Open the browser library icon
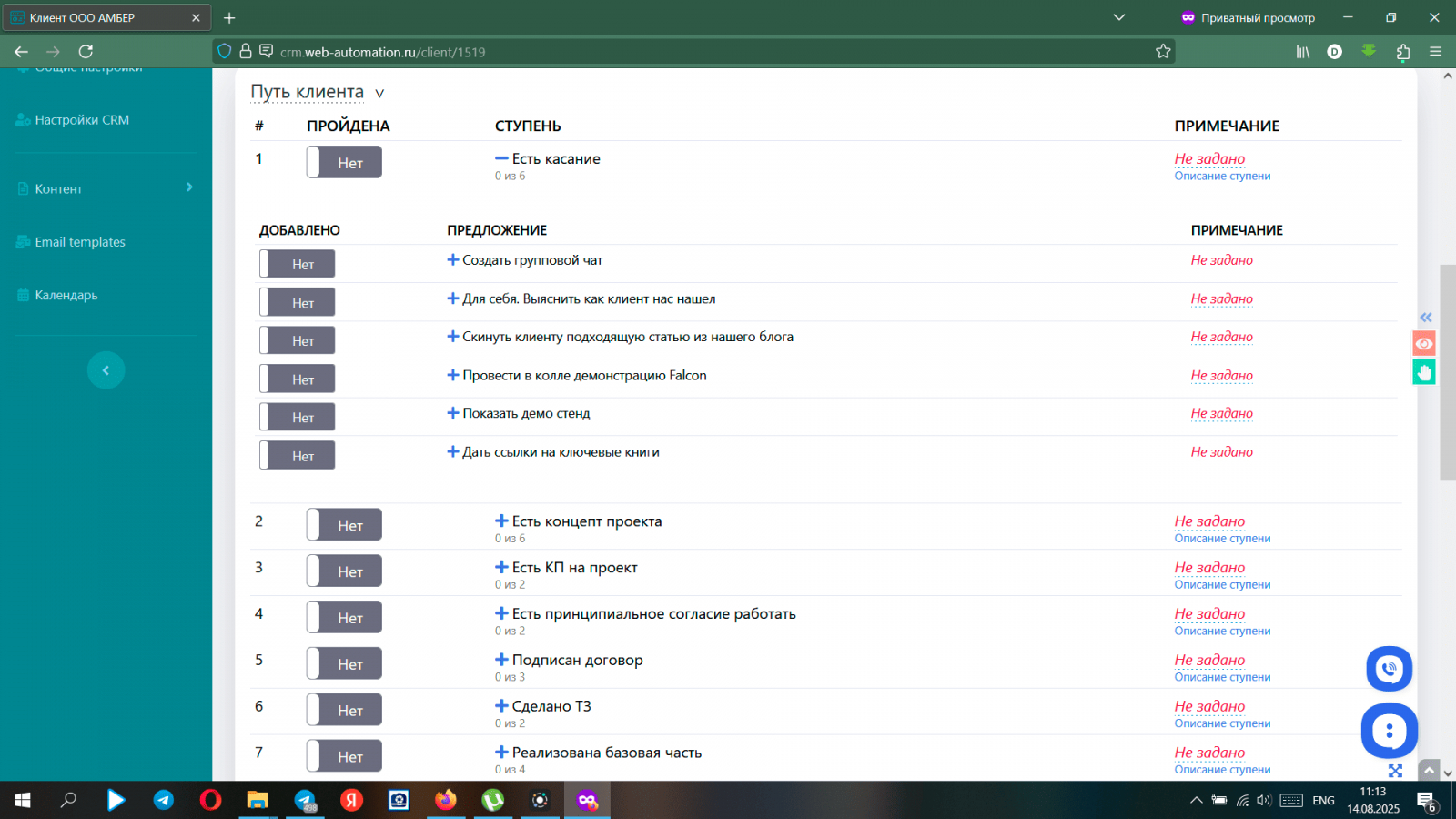This screenshot has width=1456, height=819. pos(1303,52)
